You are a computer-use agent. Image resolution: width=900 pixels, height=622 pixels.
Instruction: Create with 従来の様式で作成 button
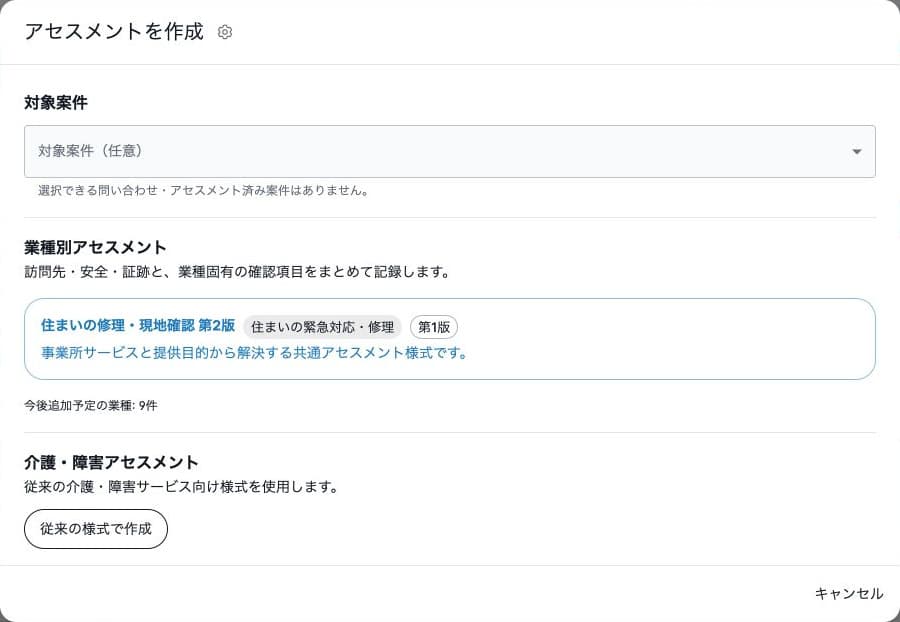pos(96,528)
